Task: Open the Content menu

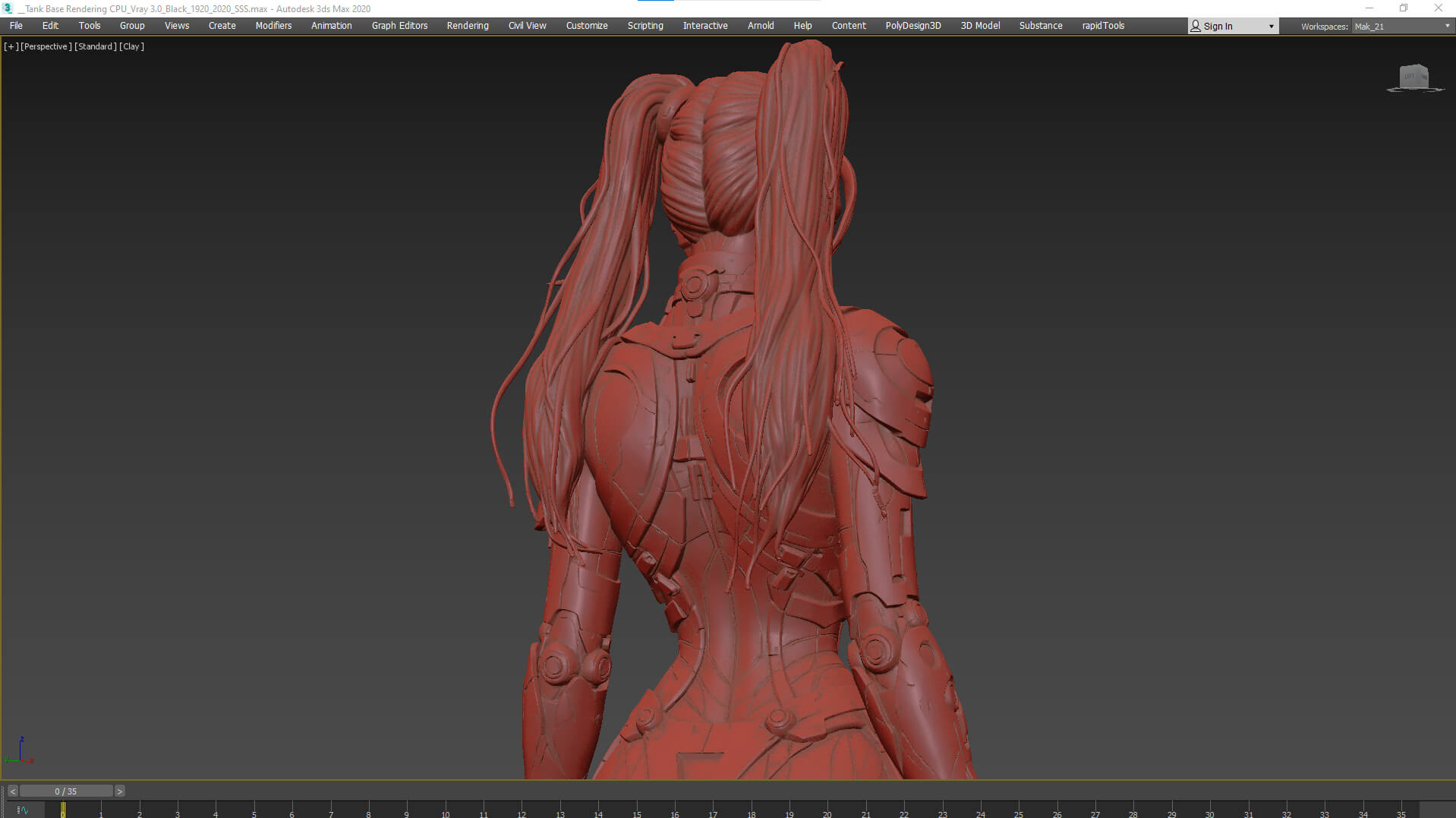Action: [x=849, y=26]
